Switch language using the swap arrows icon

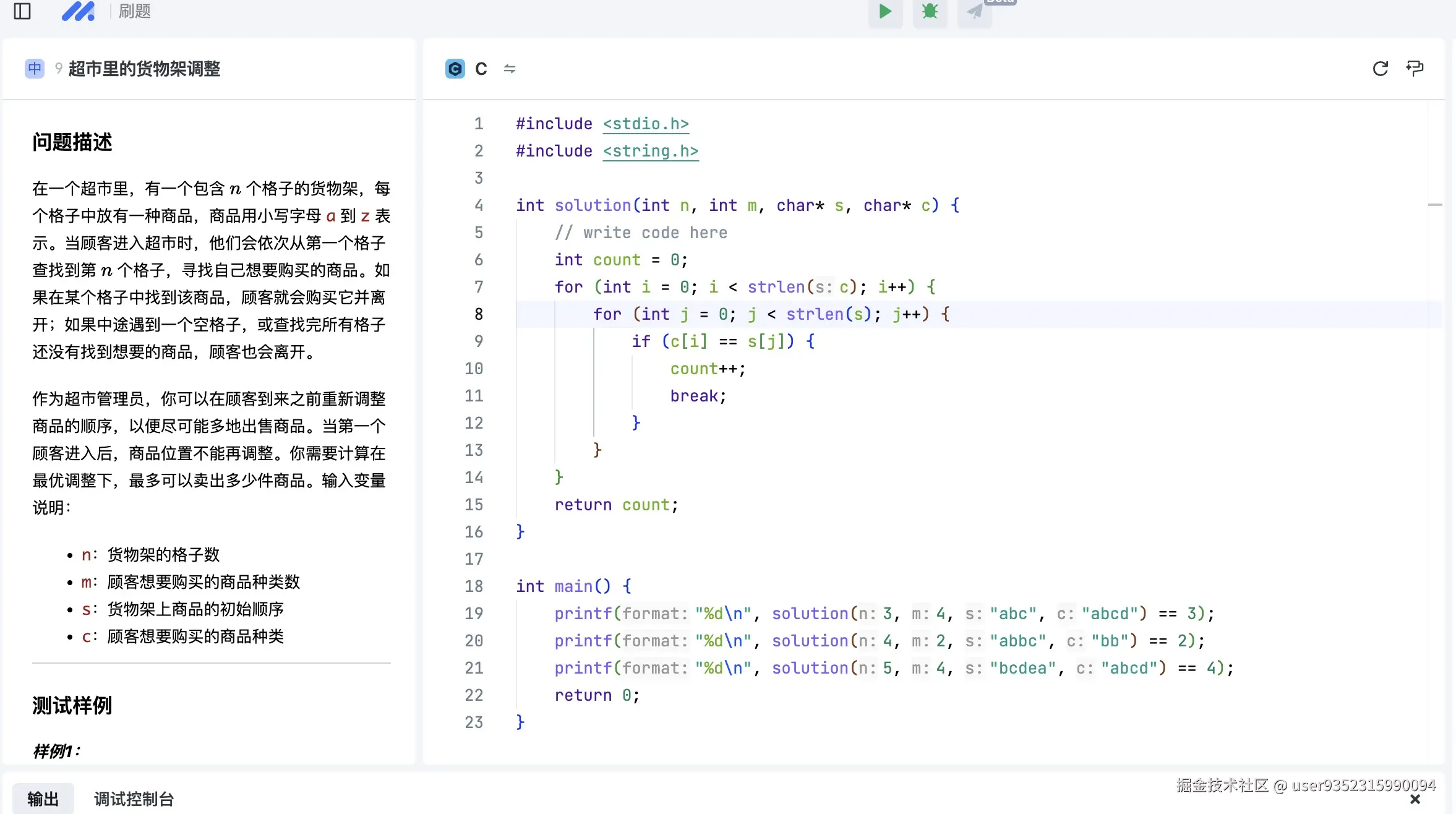point(510,69)
